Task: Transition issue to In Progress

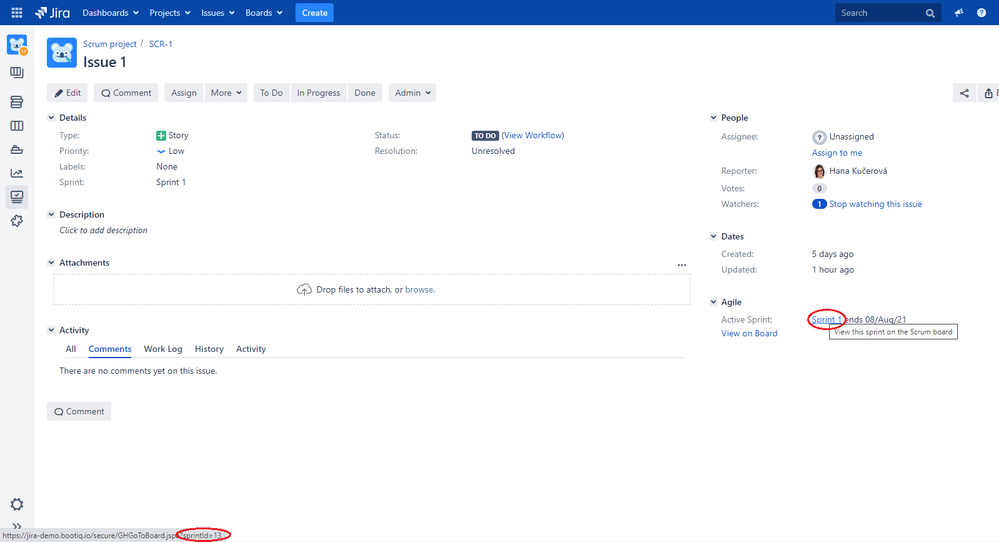Action: coord(319,93)
